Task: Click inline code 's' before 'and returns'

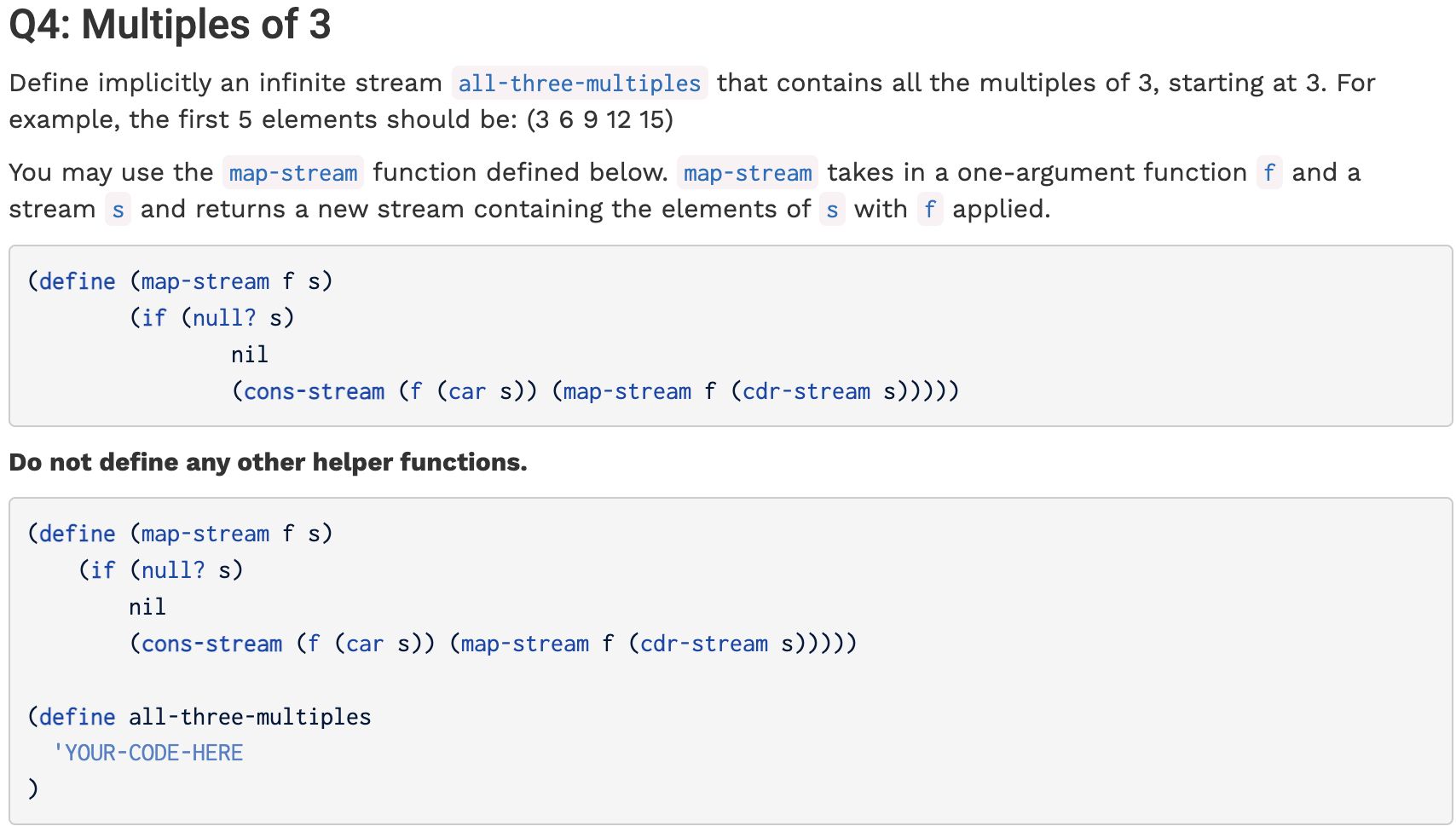Action: tap(118, 210)
